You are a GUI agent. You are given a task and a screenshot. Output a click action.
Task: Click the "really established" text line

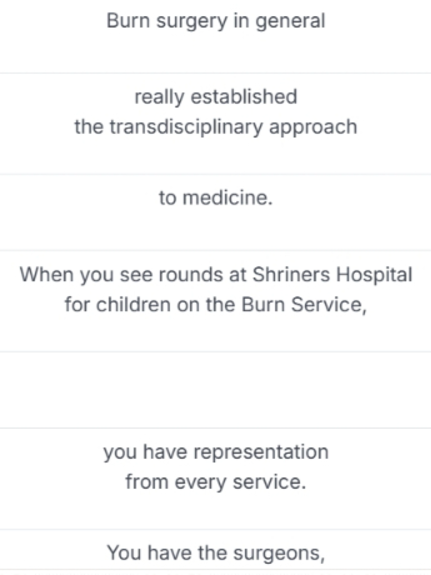pos(216,97)
